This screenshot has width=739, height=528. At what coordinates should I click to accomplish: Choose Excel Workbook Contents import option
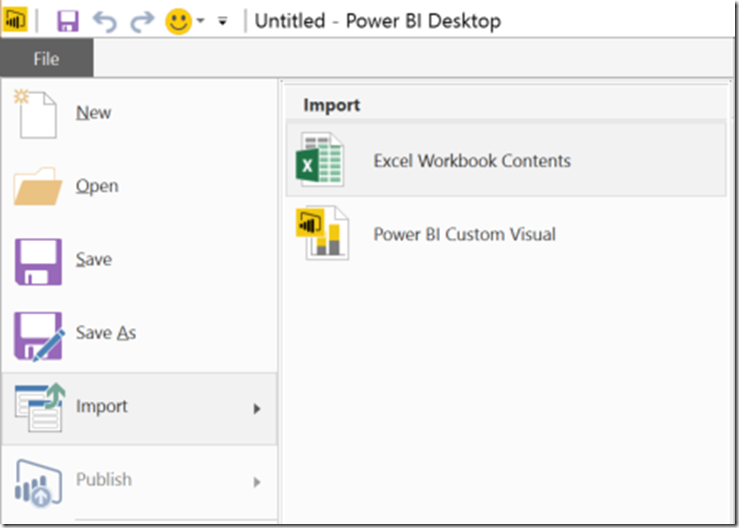506,160
